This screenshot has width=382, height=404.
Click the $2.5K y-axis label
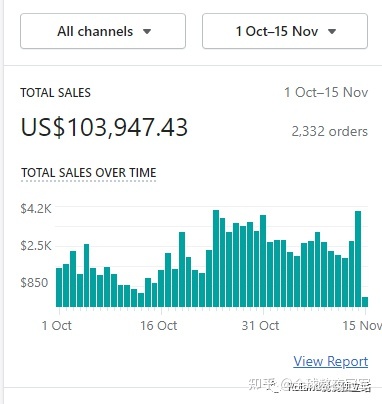pyautogui.click(x=36, y=246)
